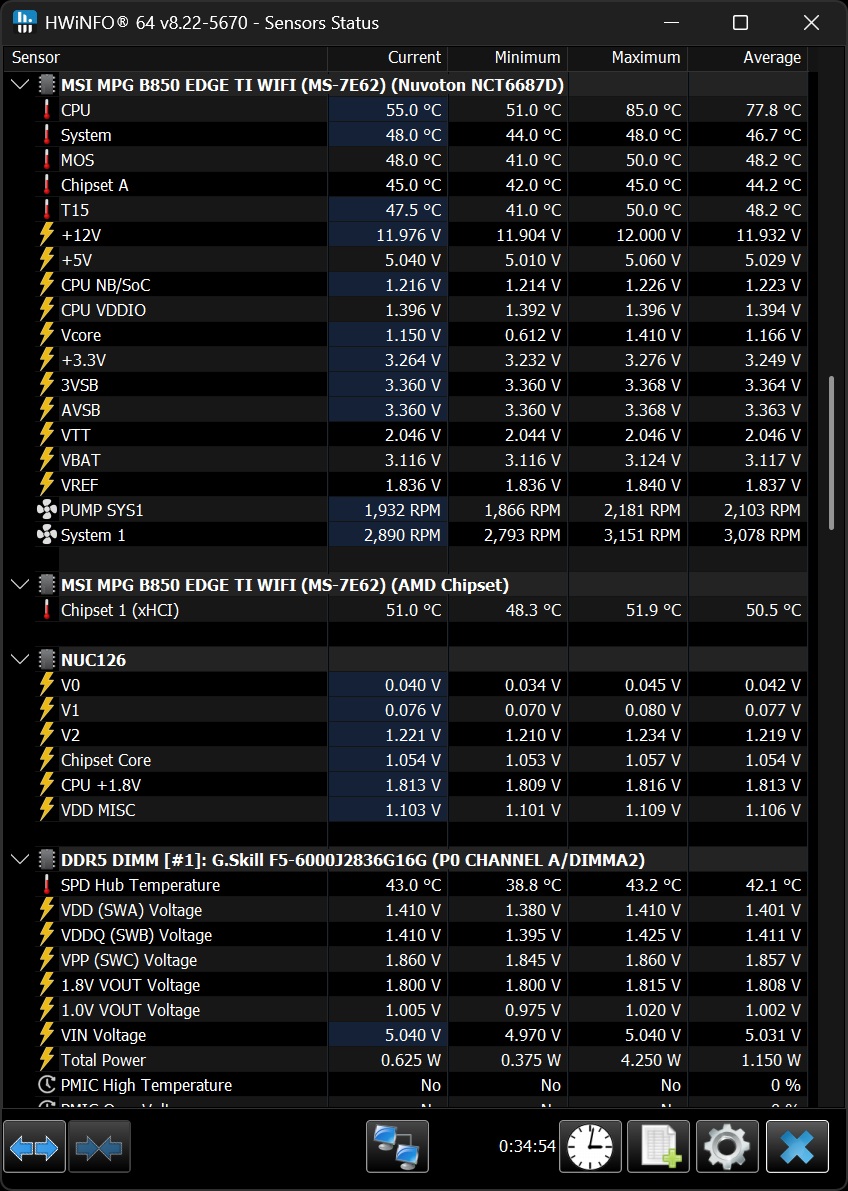
Task: Open the network remote monitoring icon
Action: pyautogui.click(x=397, y=1146)
